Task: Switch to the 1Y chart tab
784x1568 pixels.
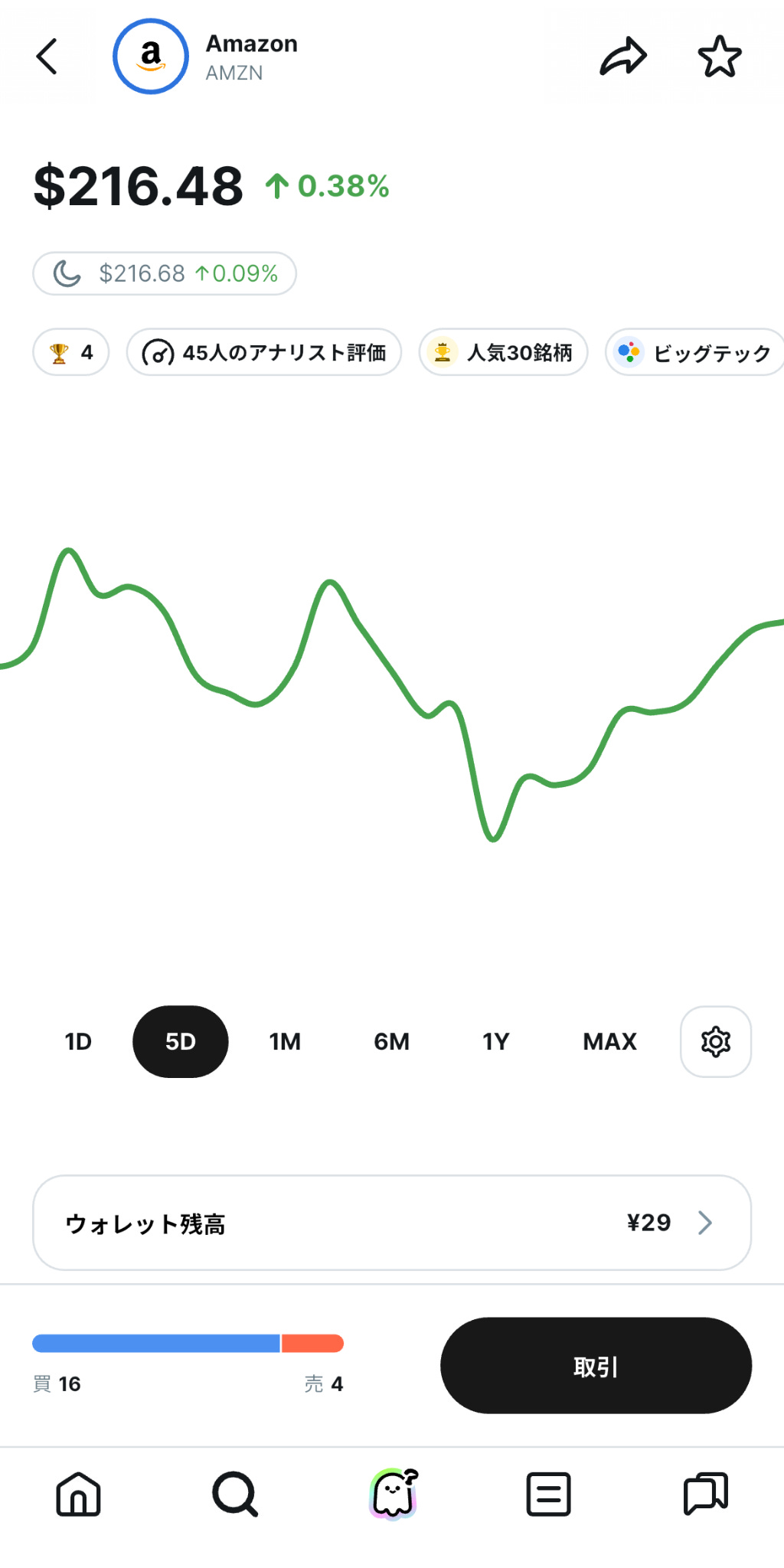Action: click(495, 1041)
